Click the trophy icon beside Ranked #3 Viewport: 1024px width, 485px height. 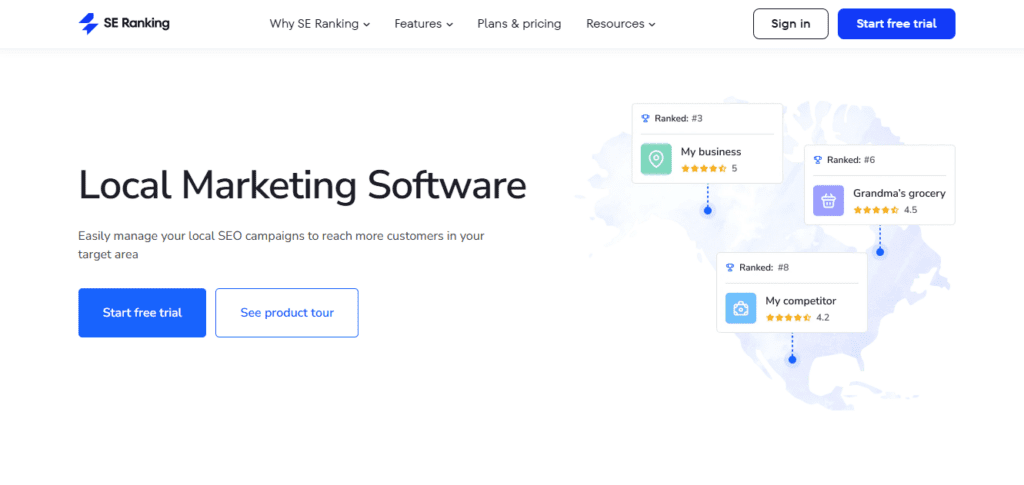pos(646,118)
